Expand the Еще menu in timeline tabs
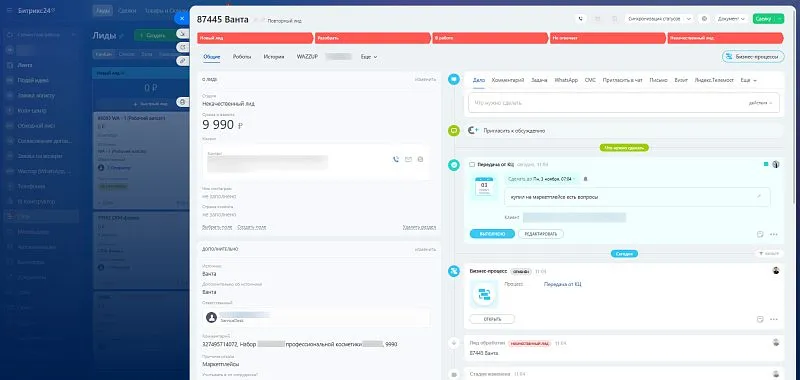 click(748, 81)
